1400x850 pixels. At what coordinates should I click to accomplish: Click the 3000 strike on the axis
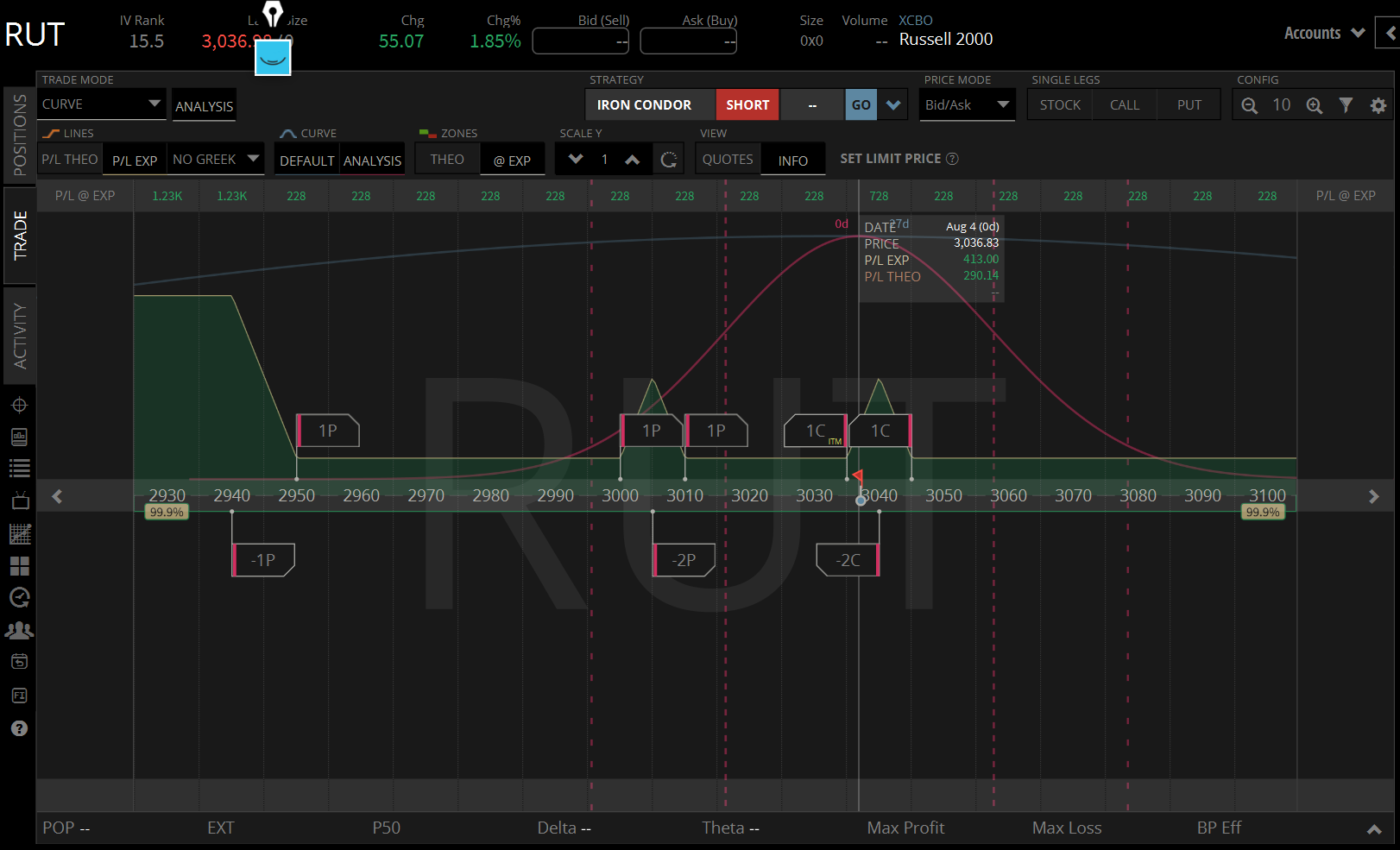(621, 495)
